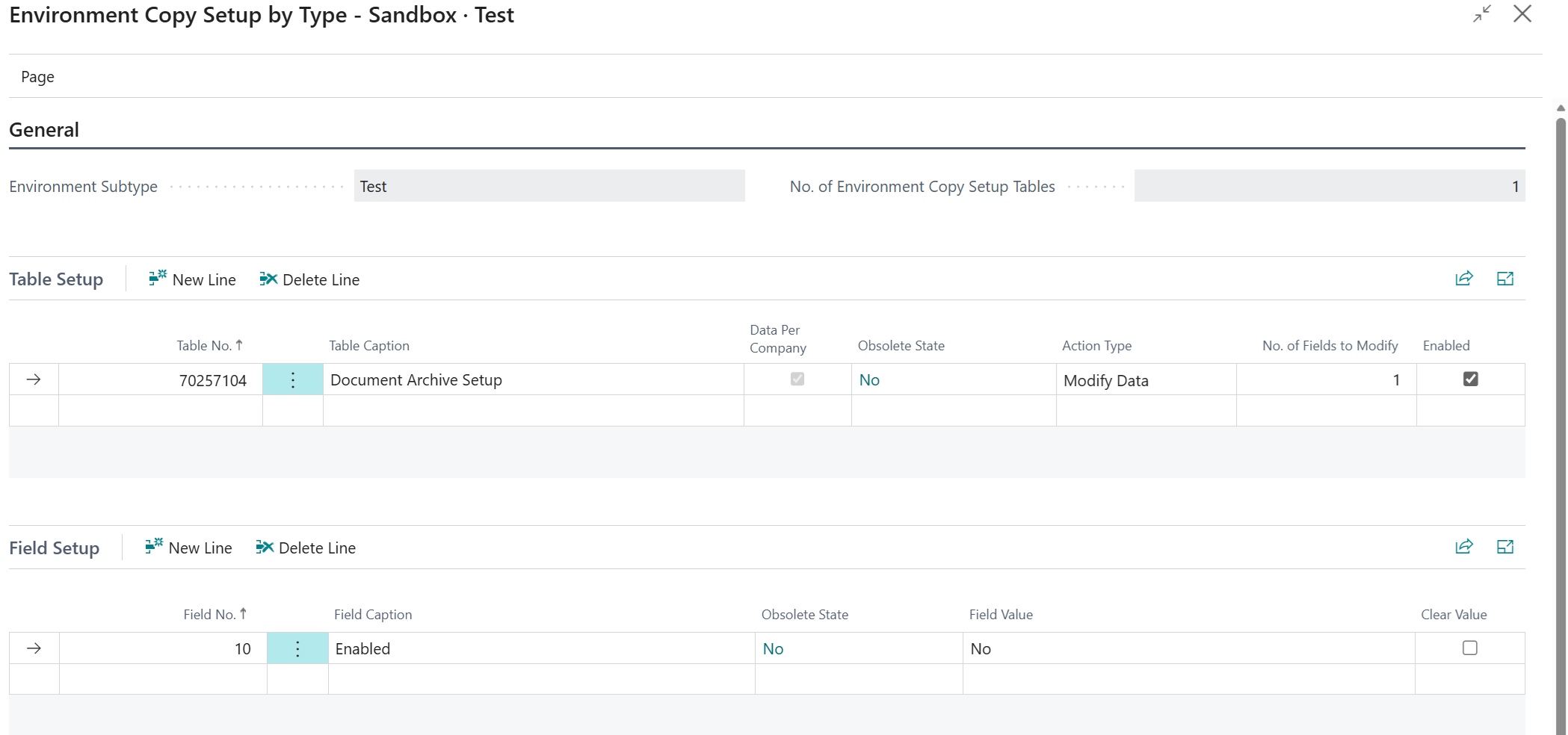Click the Share icon in Table Setup

coord(1463,279)
